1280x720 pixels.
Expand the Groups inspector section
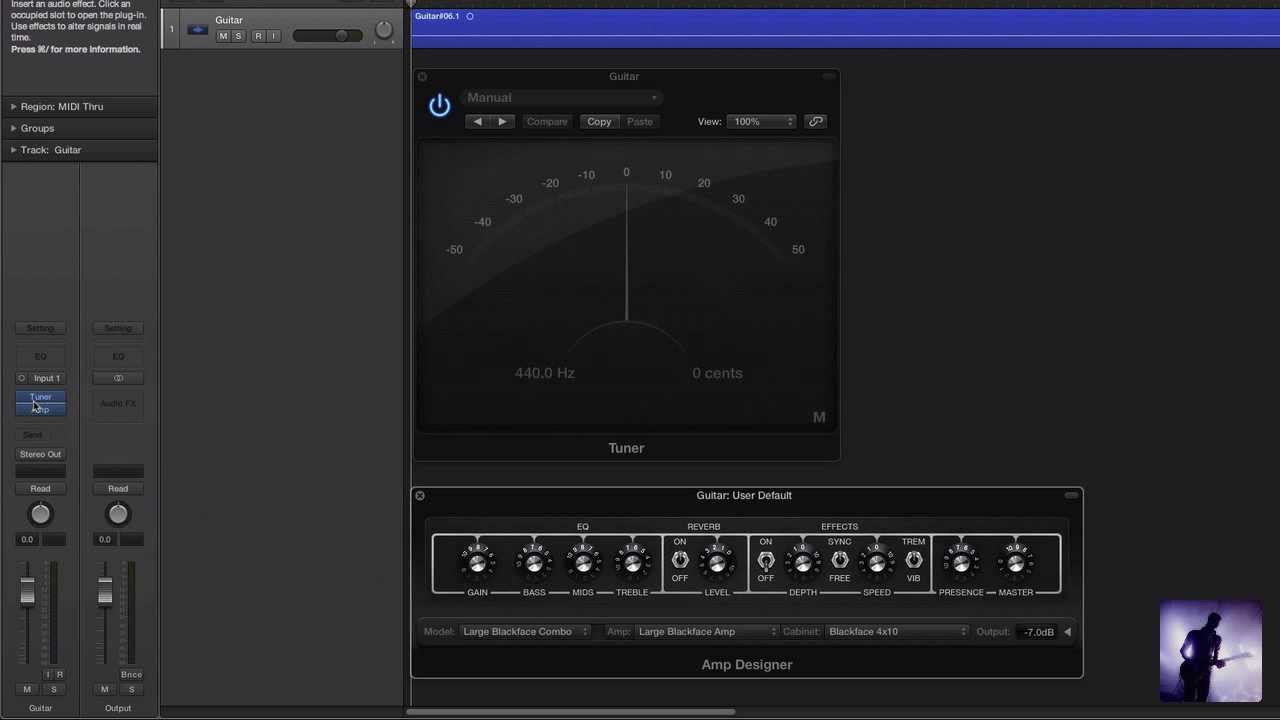point(14,128)
